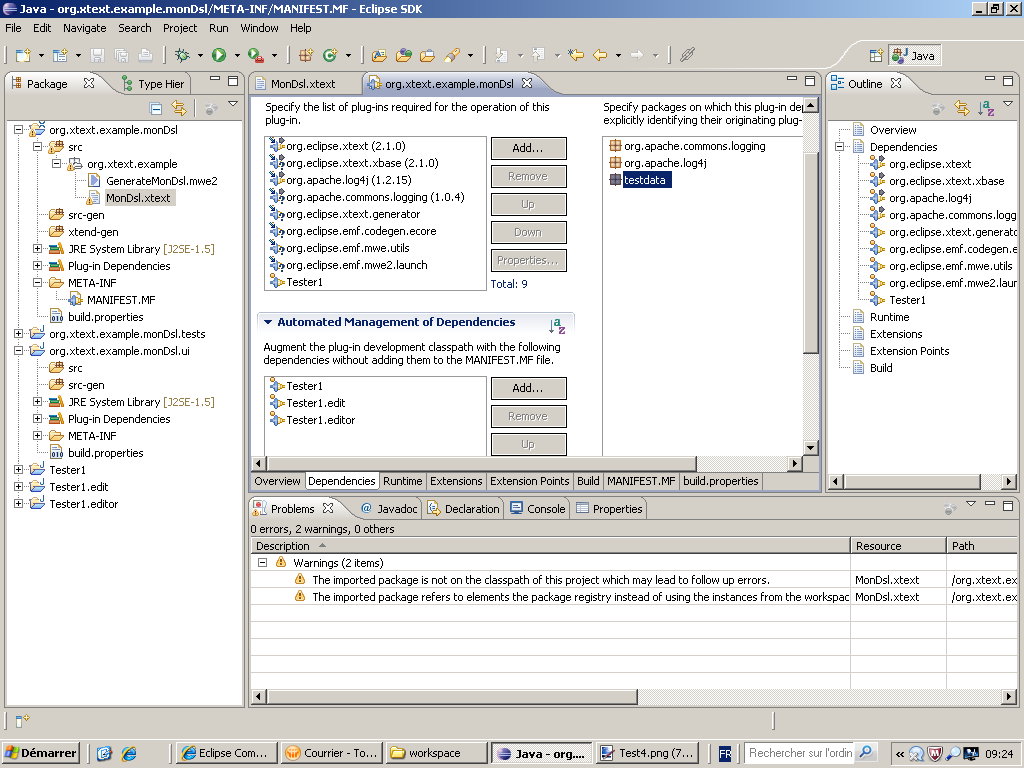Collapse Automated Management of Dependencies section

[x=268, y=322]
